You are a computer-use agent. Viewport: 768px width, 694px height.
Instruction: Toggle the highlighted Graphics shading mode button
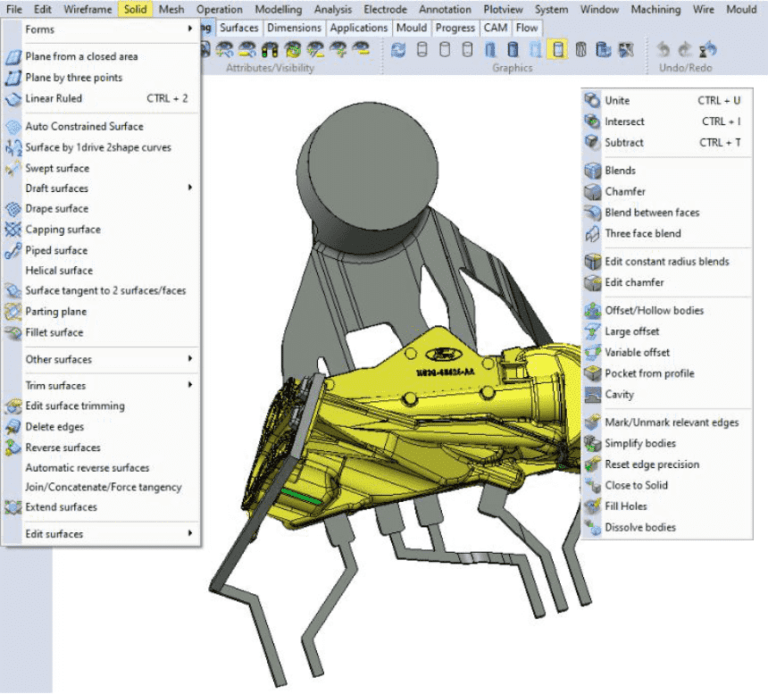(557, 49)
